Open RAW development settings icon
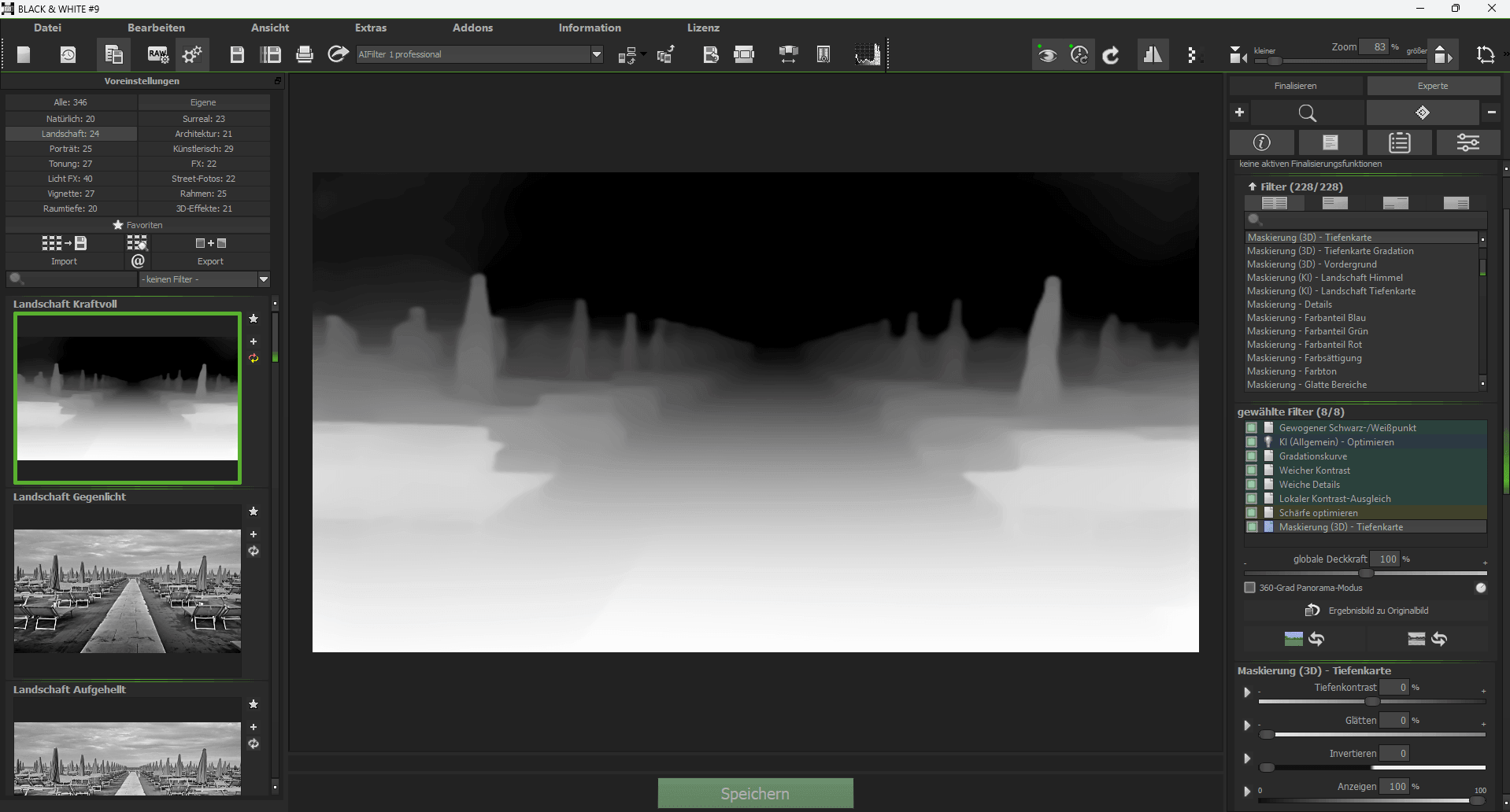 tap(157, 54)
